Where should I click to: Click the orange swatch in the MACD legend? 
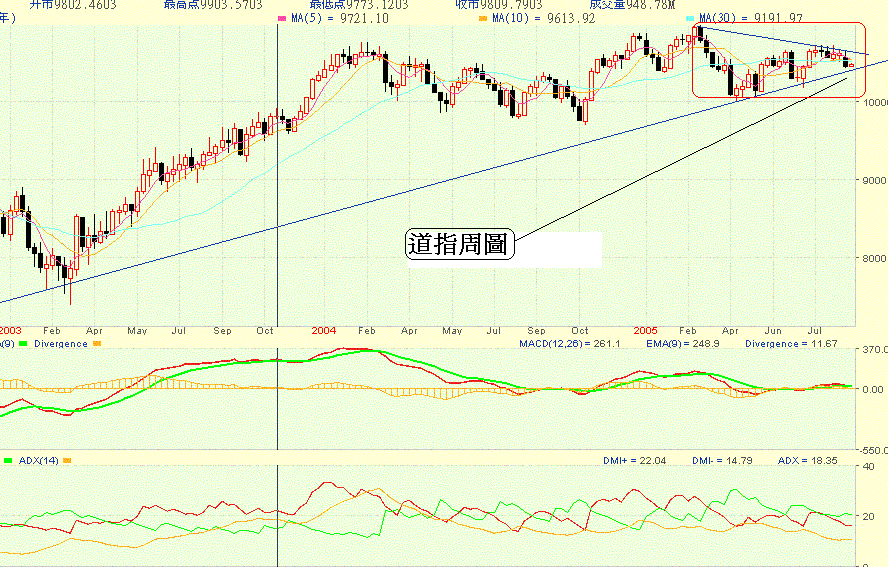coord(96,344)
